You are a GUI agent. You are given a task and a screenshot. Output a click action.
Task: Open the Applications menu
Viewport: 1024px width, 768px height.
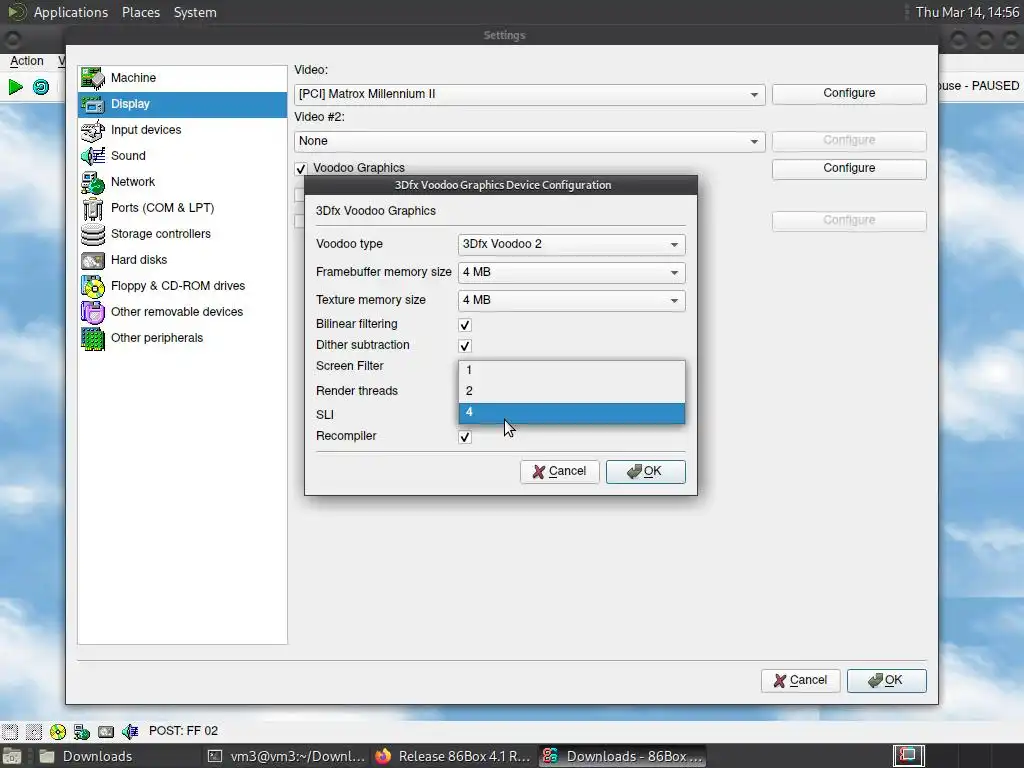(71, 12)
